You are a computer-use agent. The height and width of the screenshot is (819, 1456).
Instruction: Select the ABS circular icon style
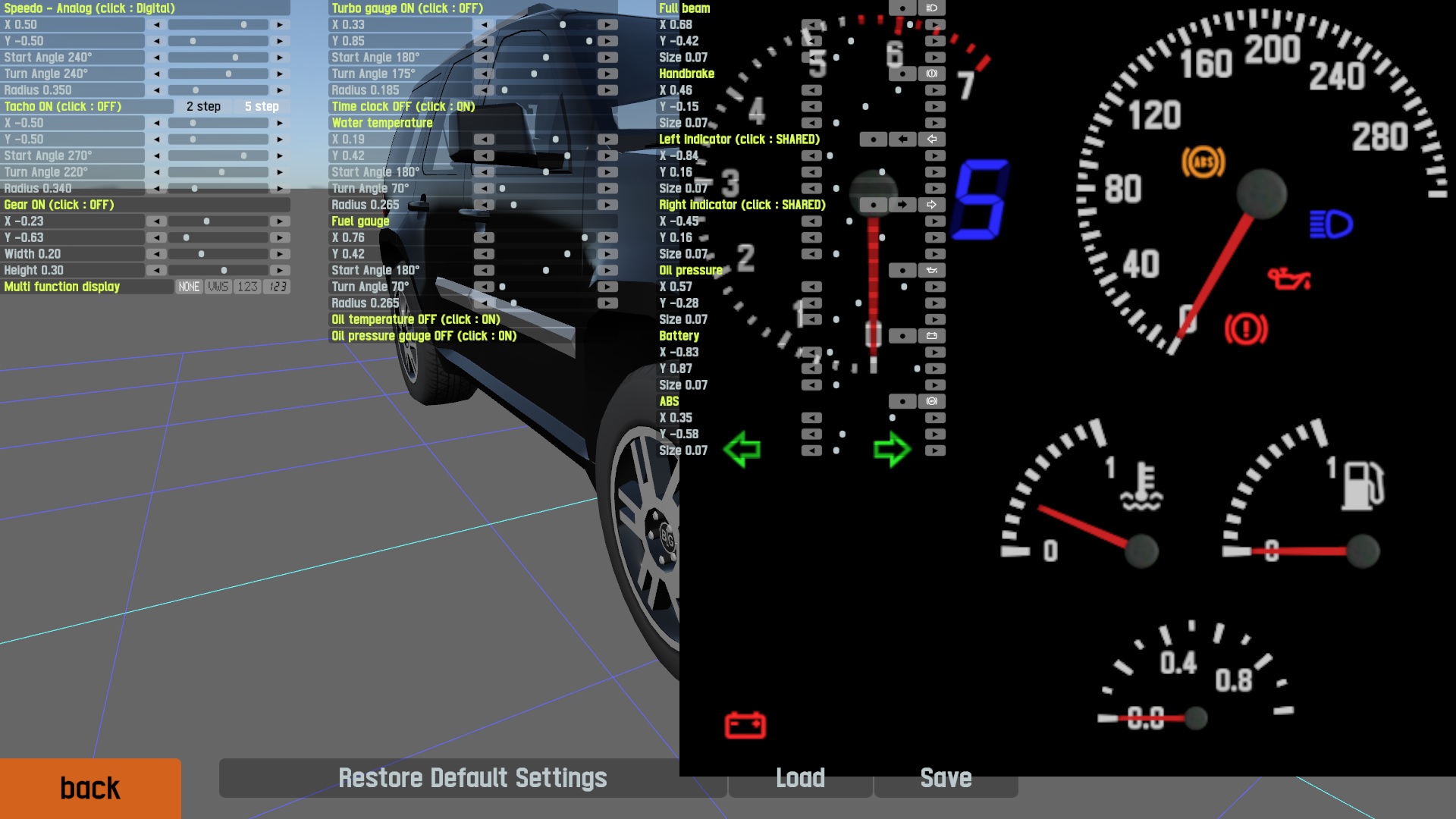tap(932, 401)
